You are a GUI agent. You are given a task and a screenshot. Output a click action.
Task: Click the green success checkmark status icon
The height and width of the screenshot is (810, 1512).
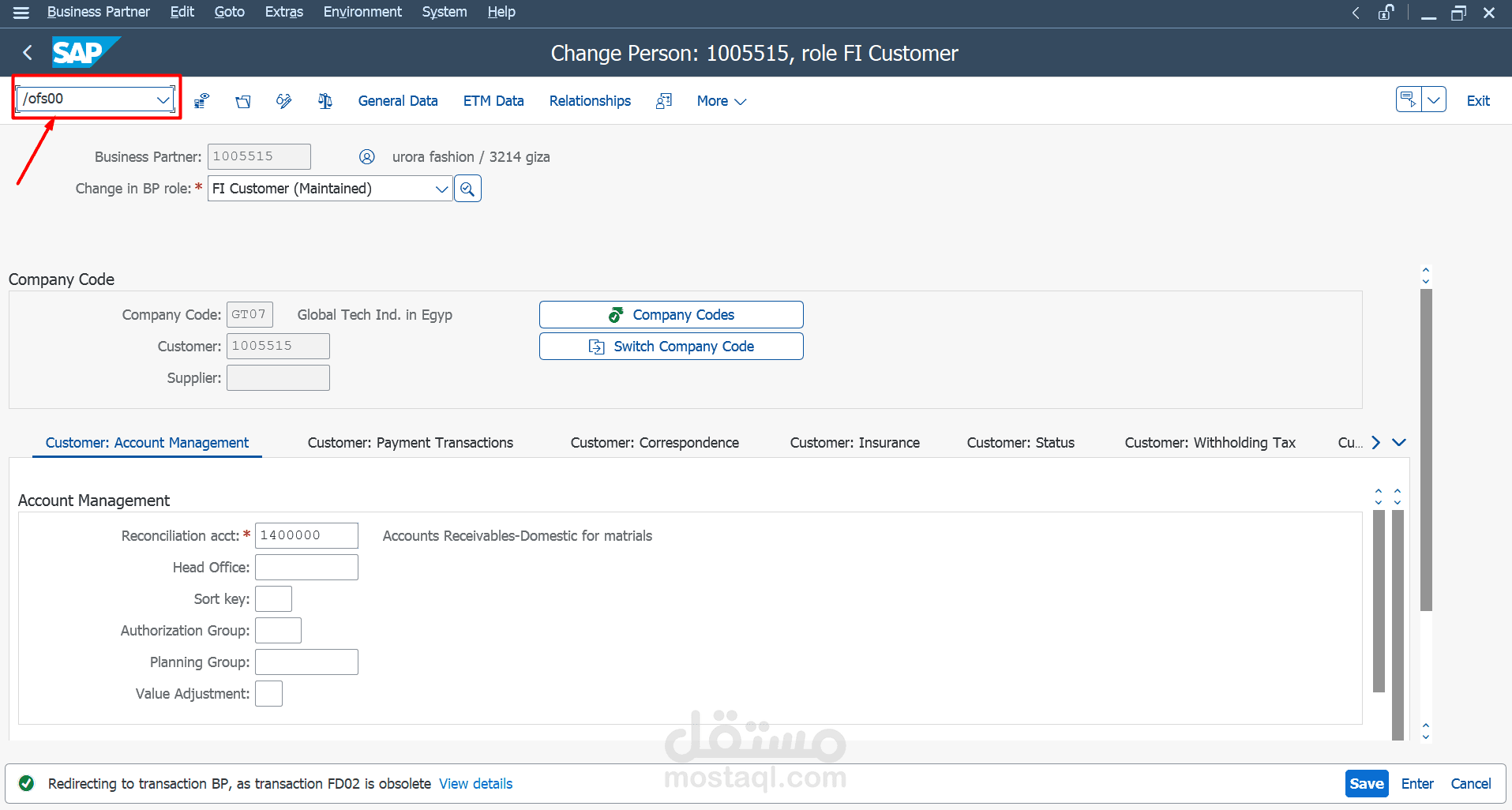coord(27,783)
